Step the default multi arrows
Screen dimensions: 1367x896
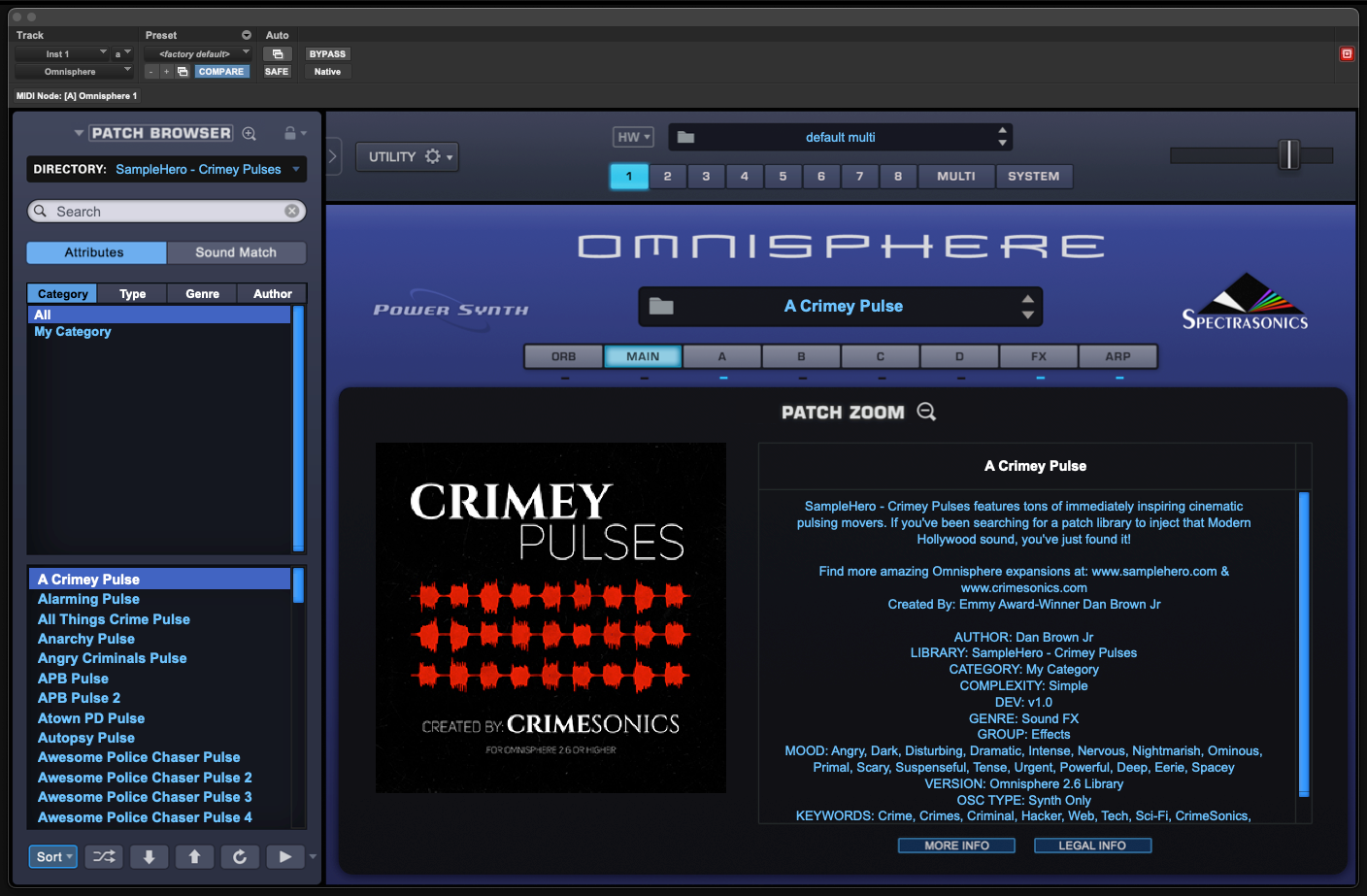click(x=1002, y=137)
